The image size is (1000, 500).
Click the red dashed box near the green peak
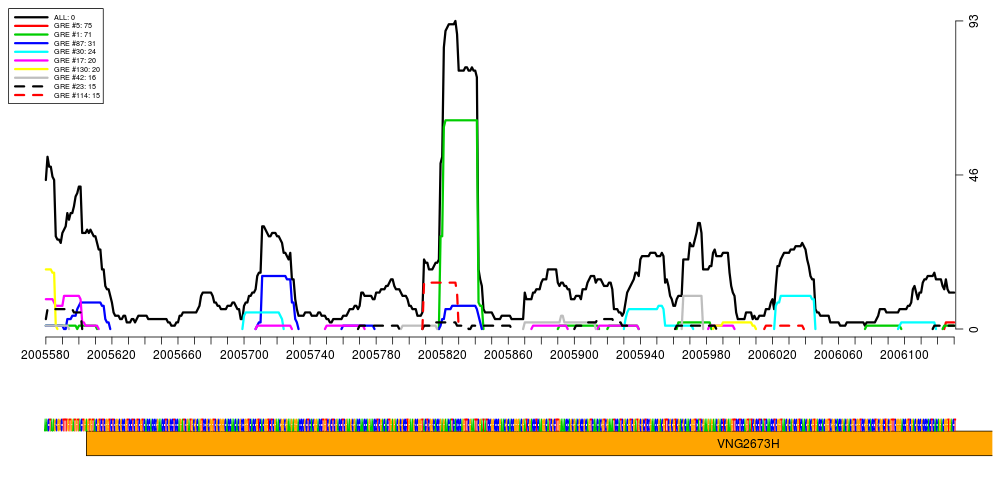click(x=440, y=283)
